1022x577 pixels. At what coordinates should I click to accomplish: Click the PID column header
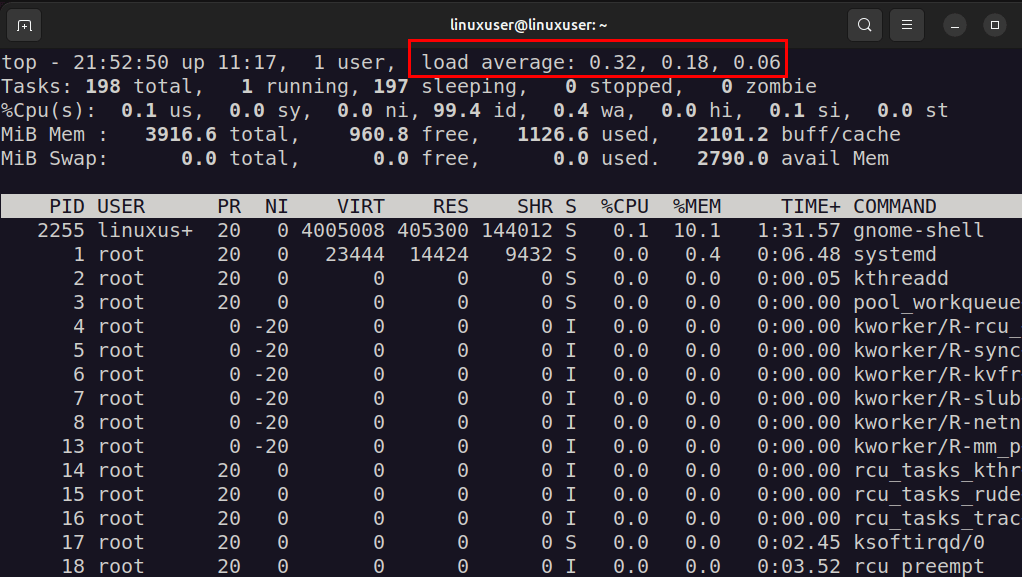[x=67, y=207]
